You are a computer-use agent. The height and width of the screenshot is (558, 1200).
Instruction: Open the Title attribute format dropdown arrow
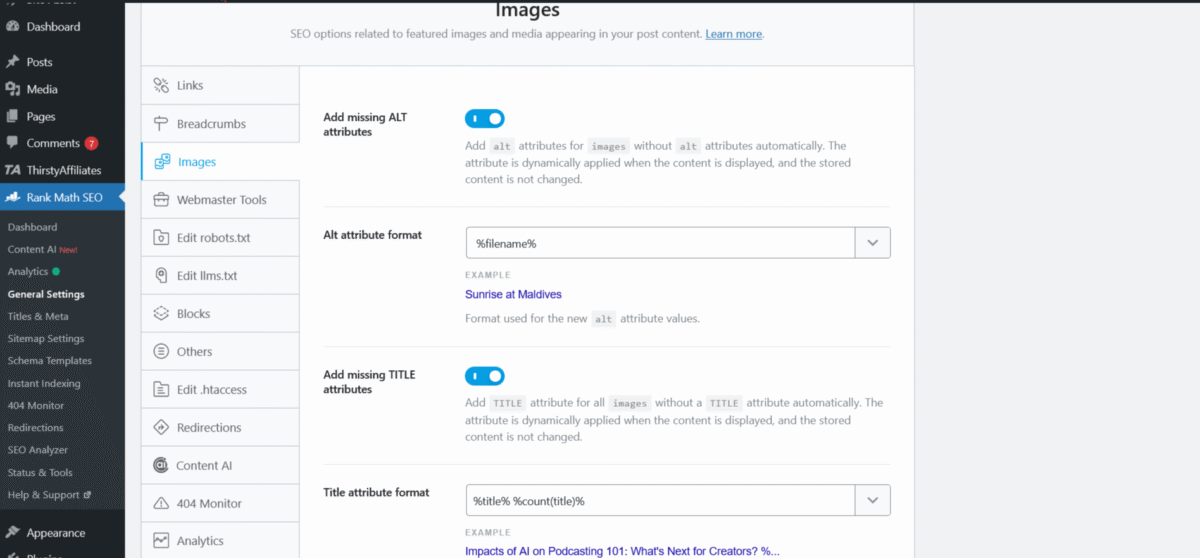(x=872, y=500)
